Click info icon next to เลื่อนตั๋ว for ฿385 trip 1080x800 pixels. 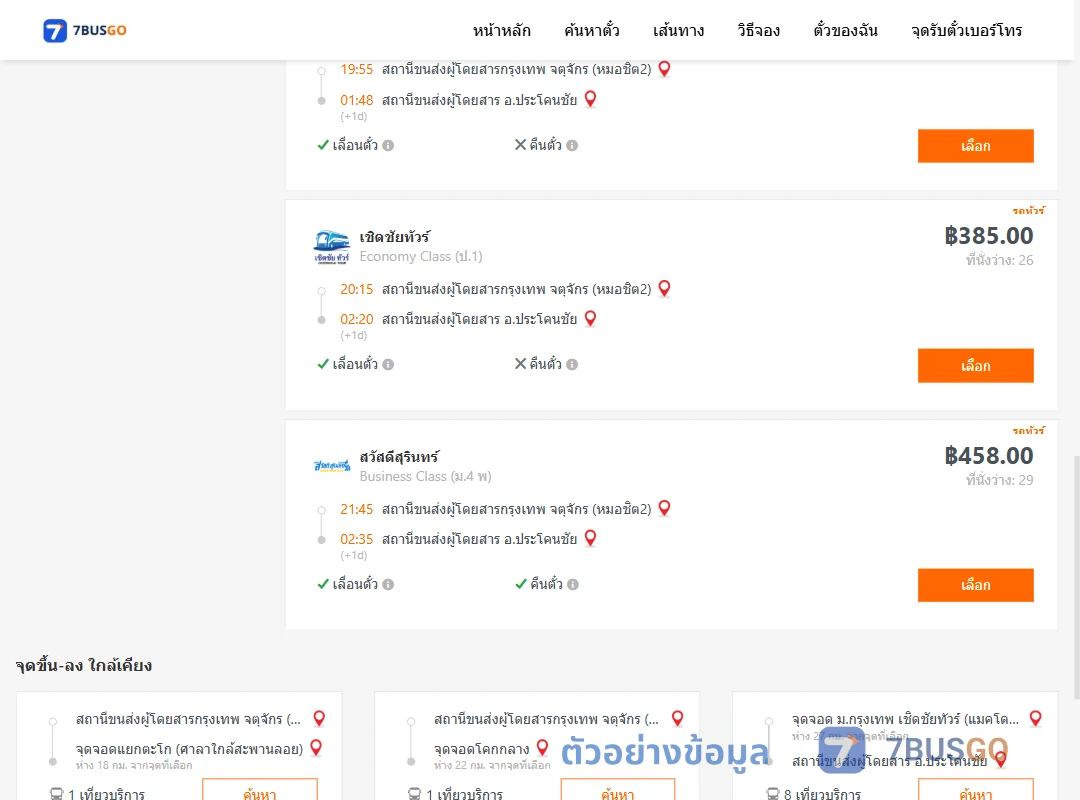click(388, 365)
